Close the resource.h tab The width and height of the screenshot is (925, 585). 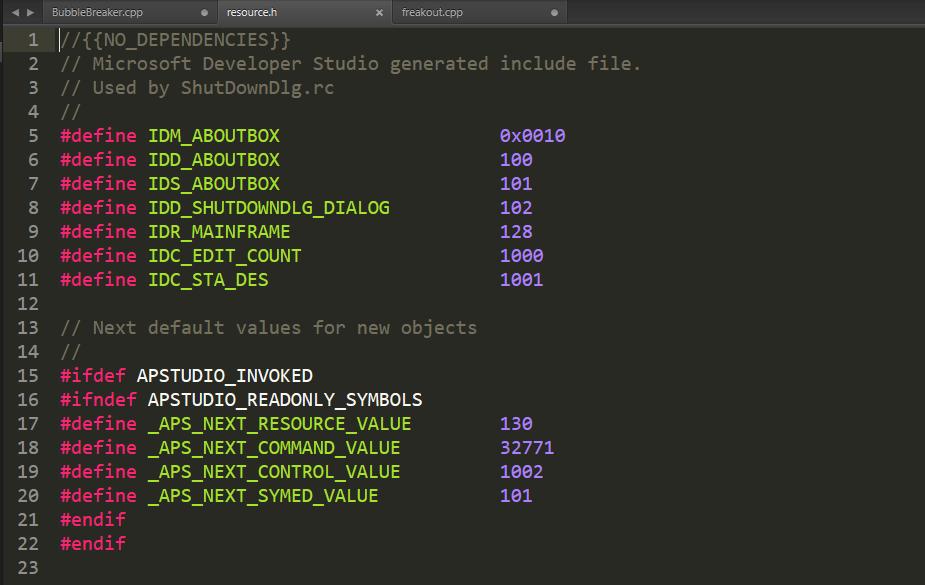click(379, 13)
